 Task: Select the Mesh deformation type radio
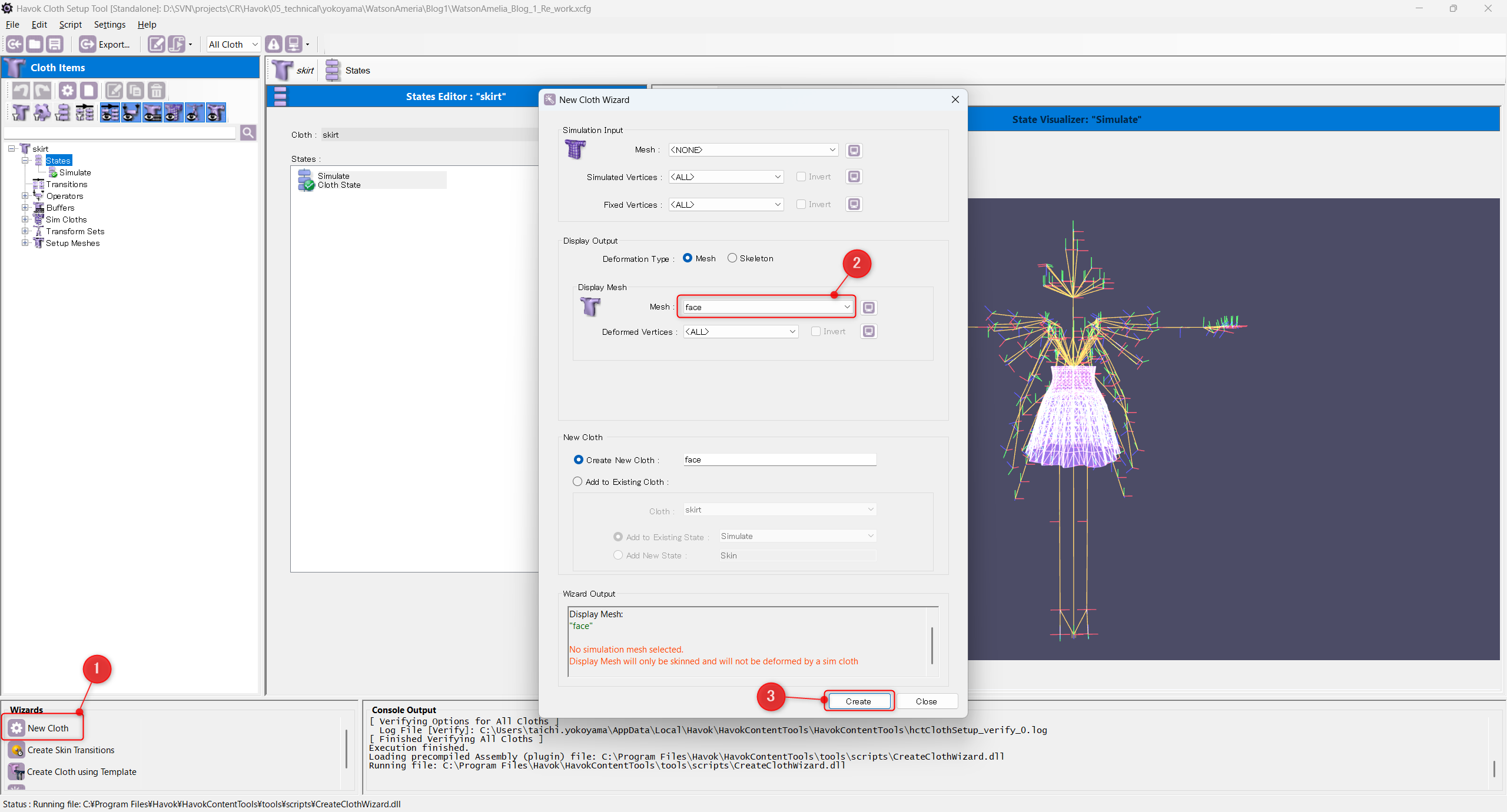pos(687,258)
